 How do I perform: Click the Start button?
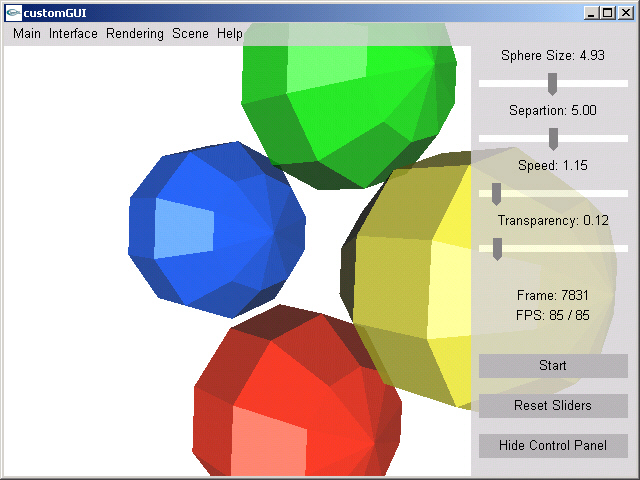[x=553, y=365]
